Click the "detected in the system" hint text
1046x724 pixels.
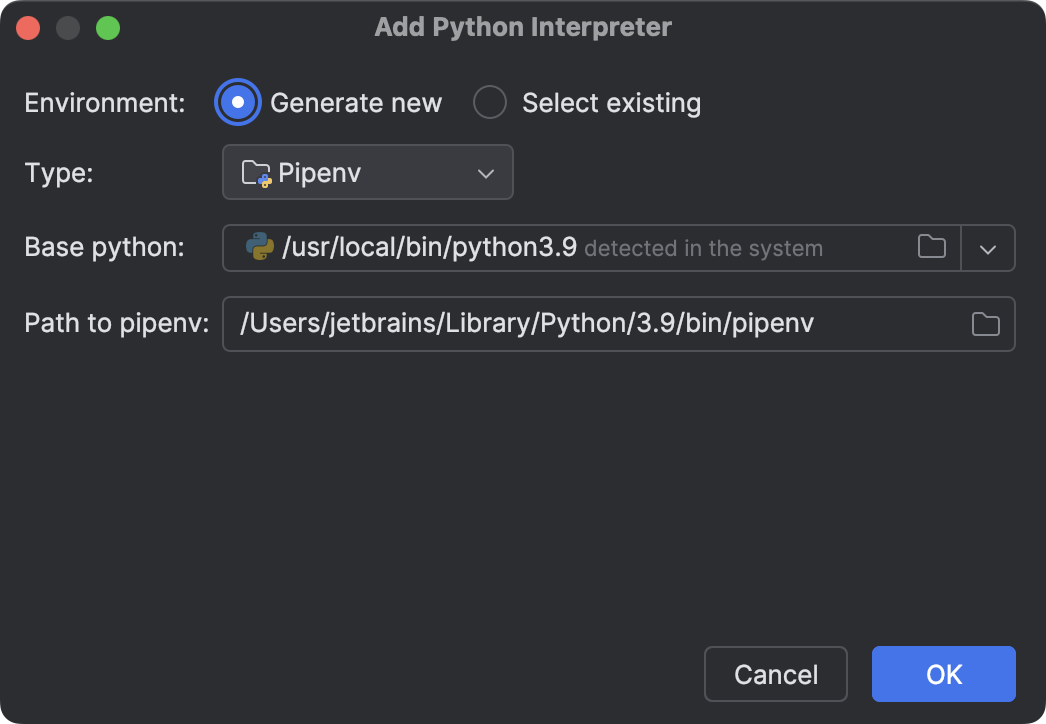[703, 248]
